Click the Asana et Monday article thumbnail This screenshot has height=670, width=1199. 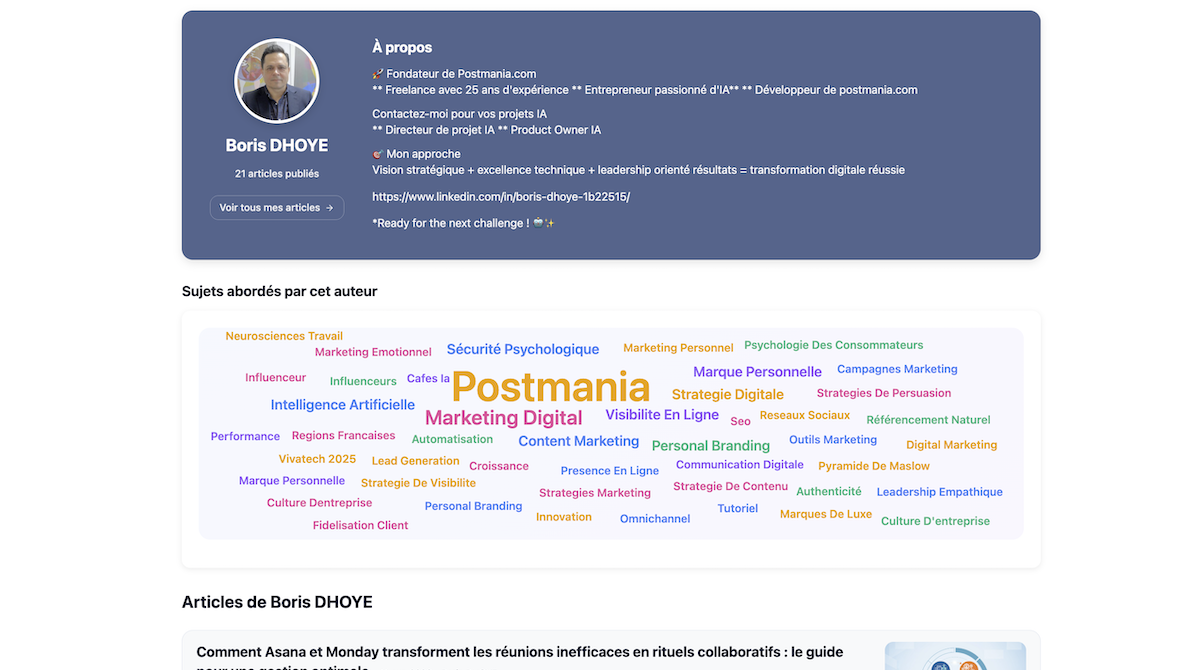[x=955, y=656]
